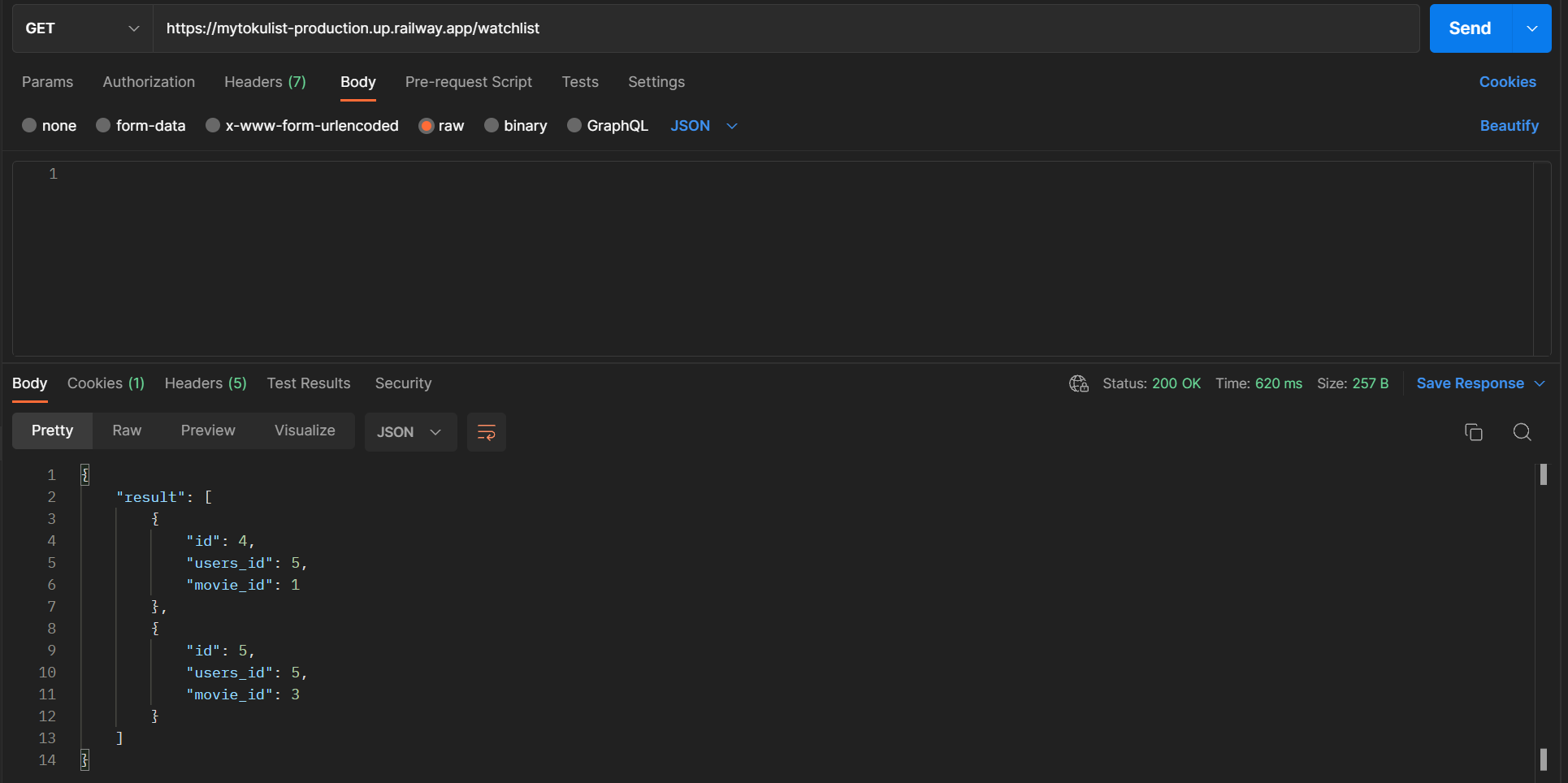Image resolution: width=1568 pixels, height=783 pixels.
Task: Select the binary body radio option
Action: tap(491, 125)
